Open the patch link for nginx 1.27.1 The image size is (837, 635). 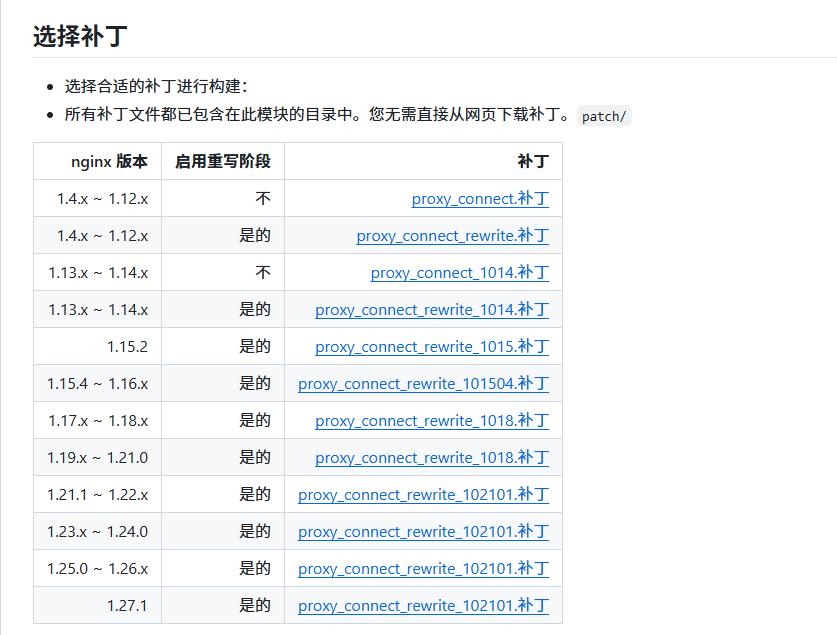(423, 606)
